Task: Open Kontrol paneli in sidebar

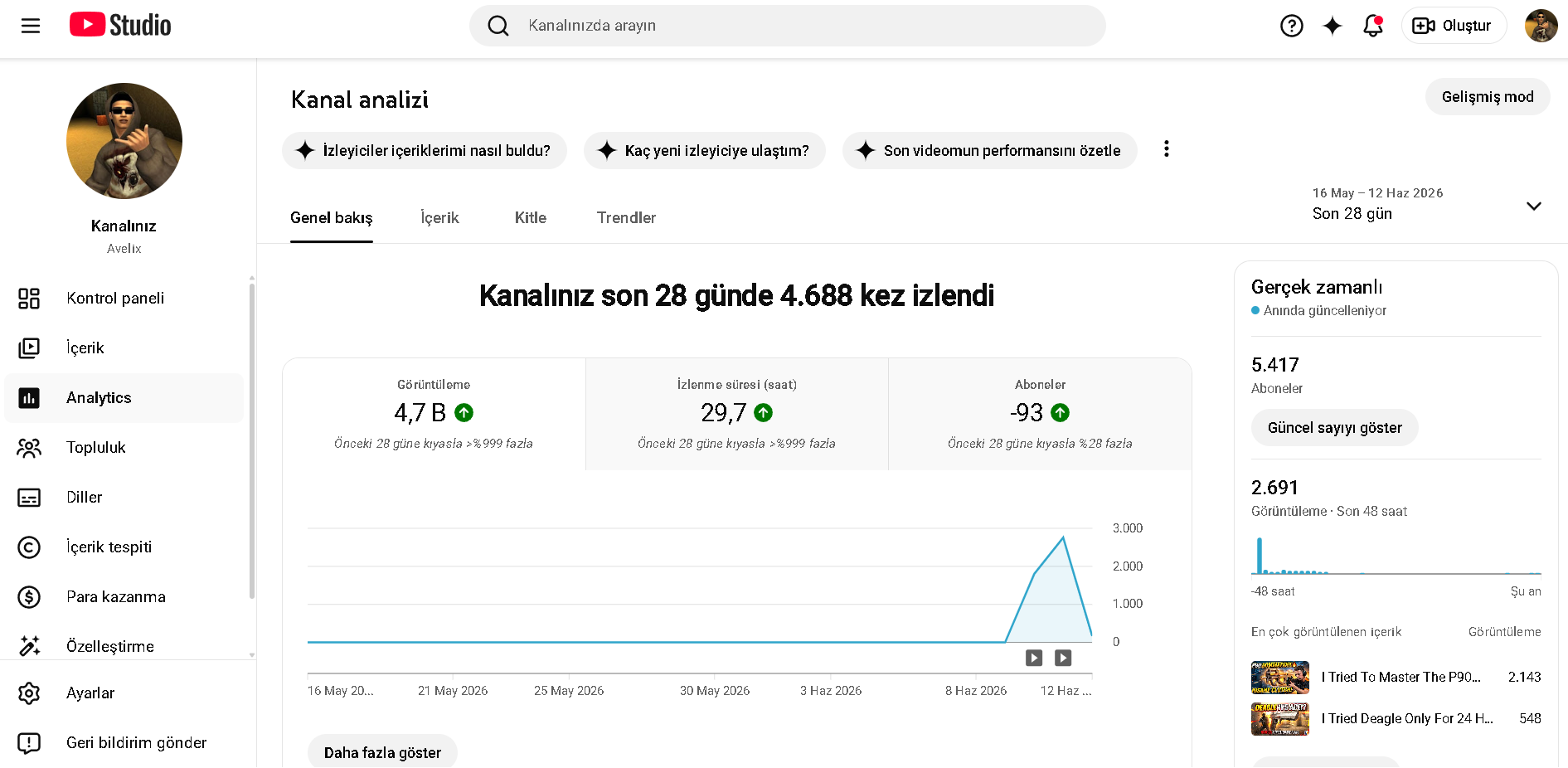Action: (124, 299)
